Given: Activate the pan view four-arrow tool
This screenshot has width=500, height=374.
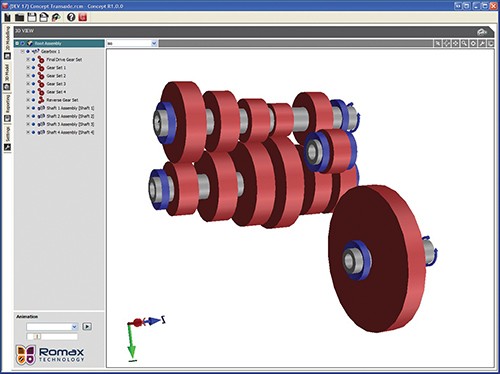Looking at the screenshot, I should tap(455, 43).
